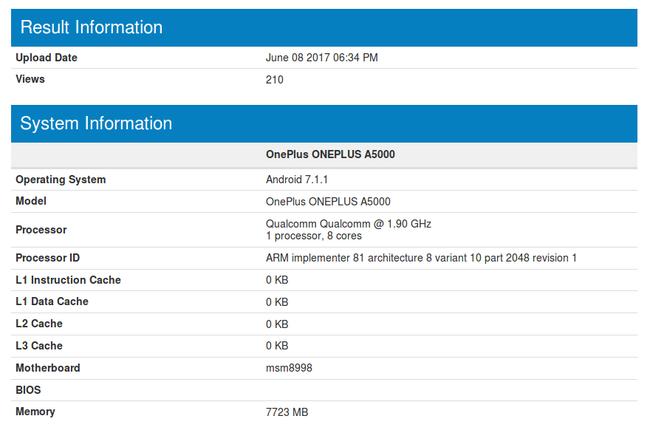Select the Qualcomm @ 1.90 GHz text

[348, 223]
